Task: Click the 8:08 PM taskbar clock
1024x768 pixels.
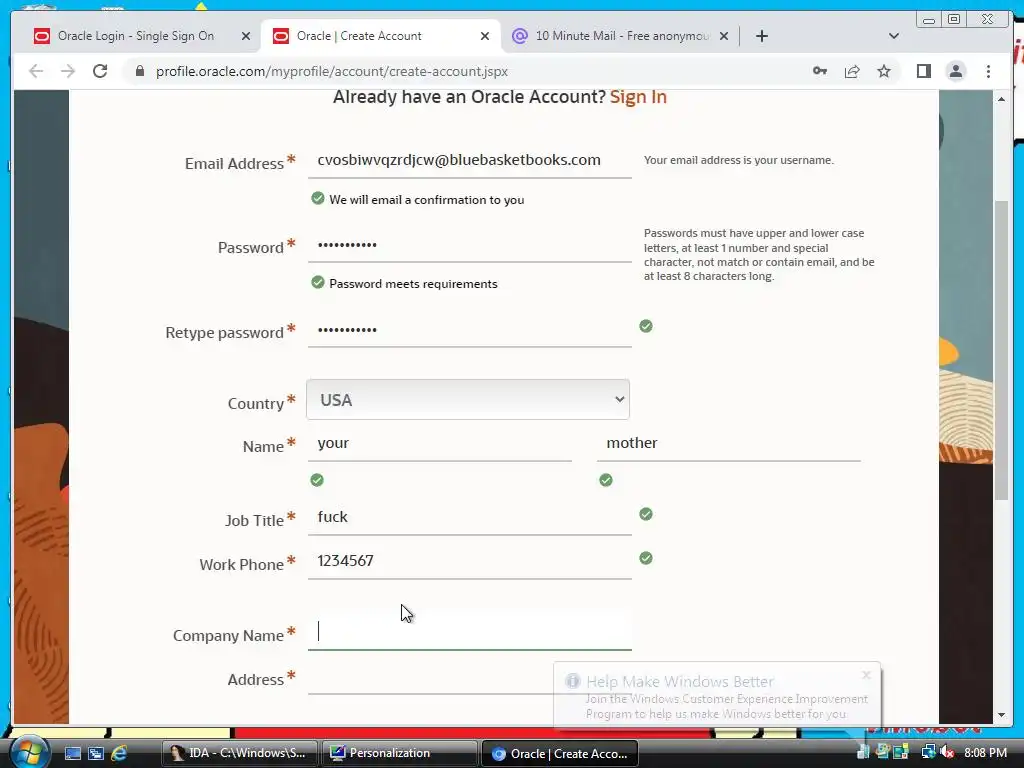Action: pyautogui.click(x=985, y=753)
